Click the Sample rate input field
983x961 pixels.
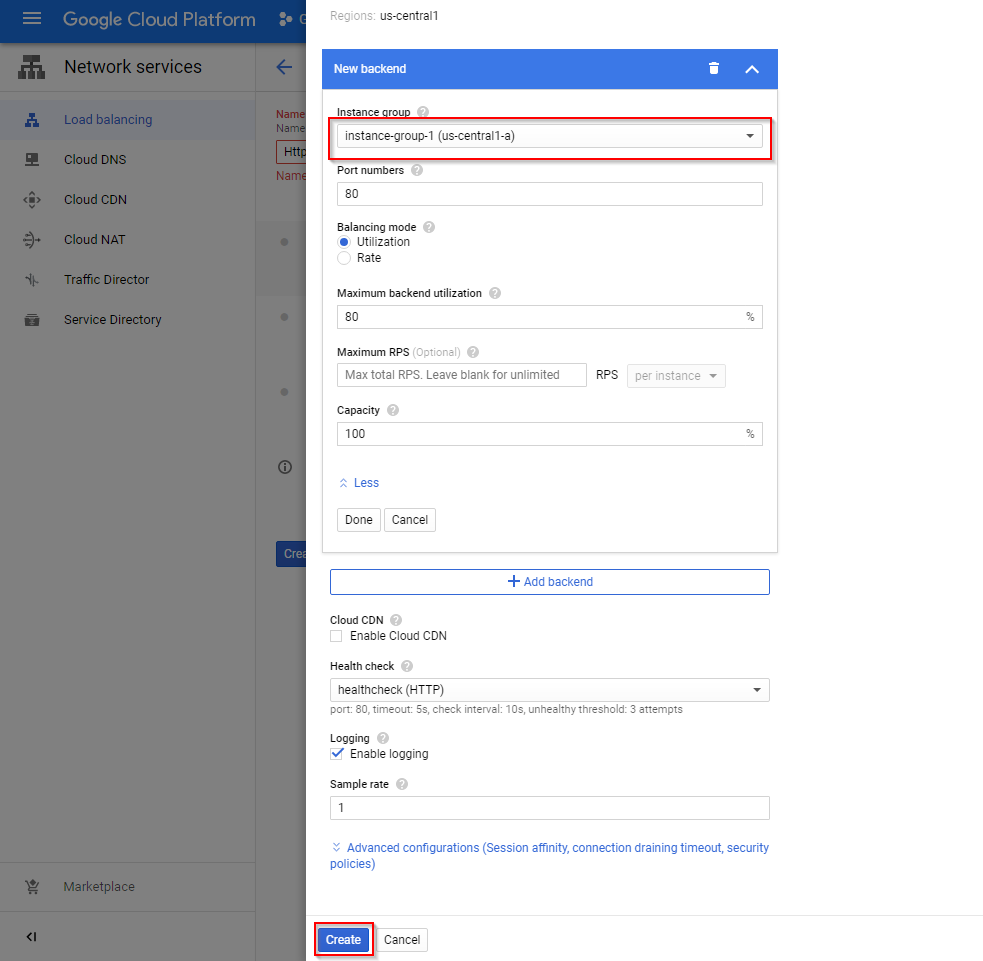coord(550,809)
